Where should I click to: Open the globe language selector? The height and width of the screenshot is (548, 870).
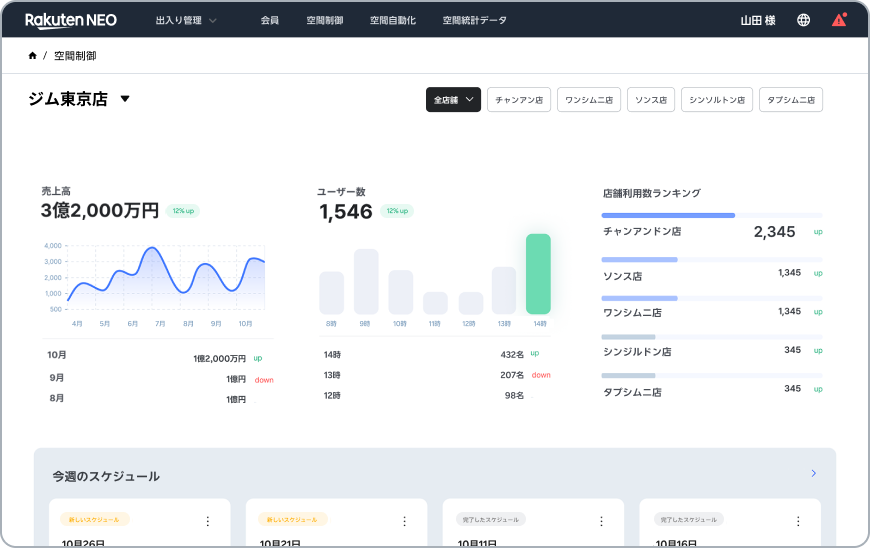pos(803,20)
